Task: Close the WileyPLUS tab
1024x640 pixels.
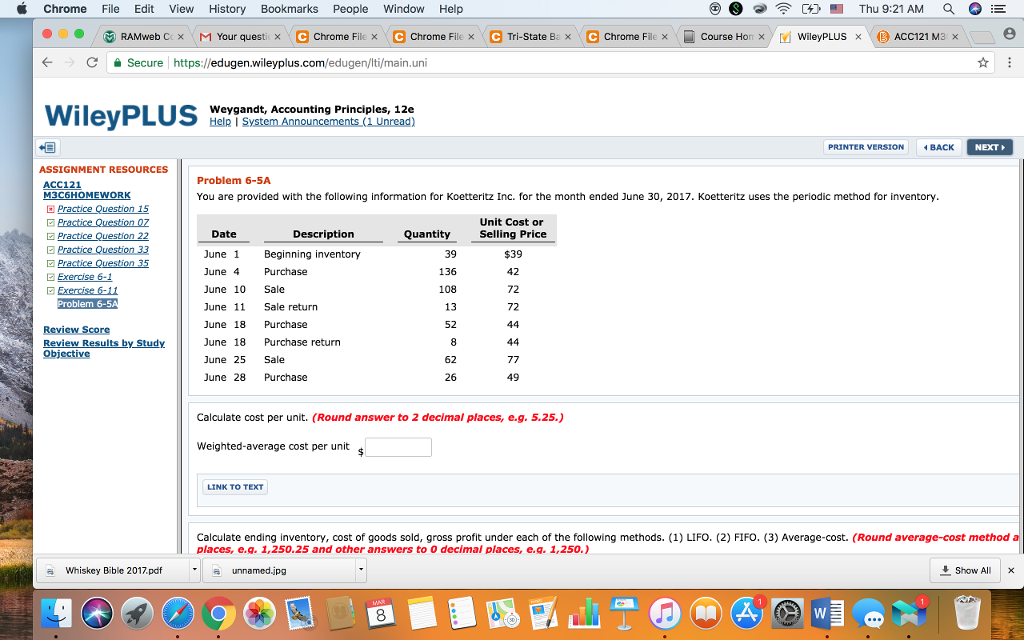Action: pos(858,37)
